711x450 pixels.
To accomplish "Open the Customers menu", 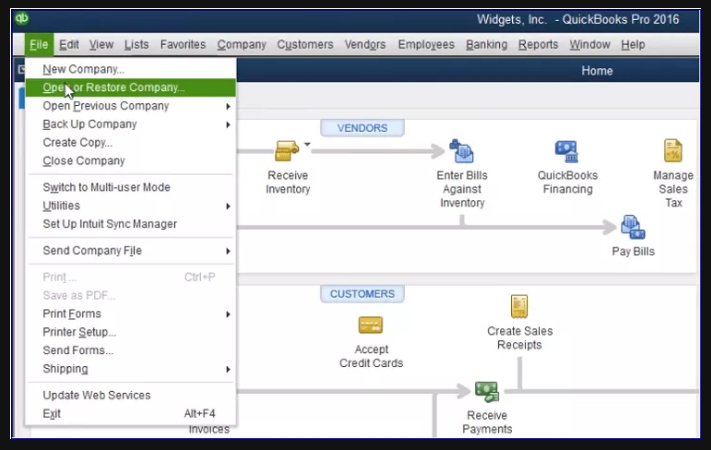I will 305,44.
